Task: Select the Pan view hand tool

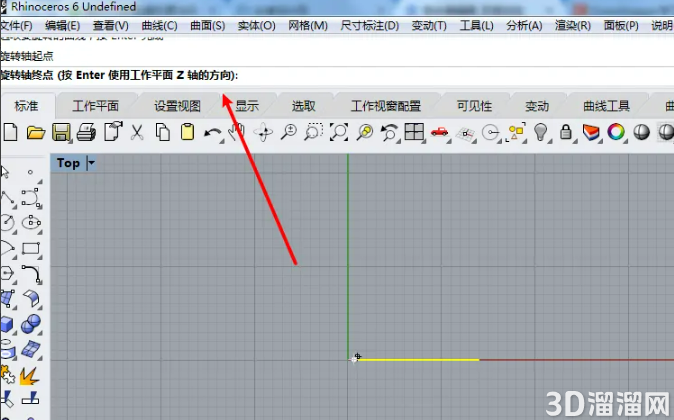Action: click(237, 132)
